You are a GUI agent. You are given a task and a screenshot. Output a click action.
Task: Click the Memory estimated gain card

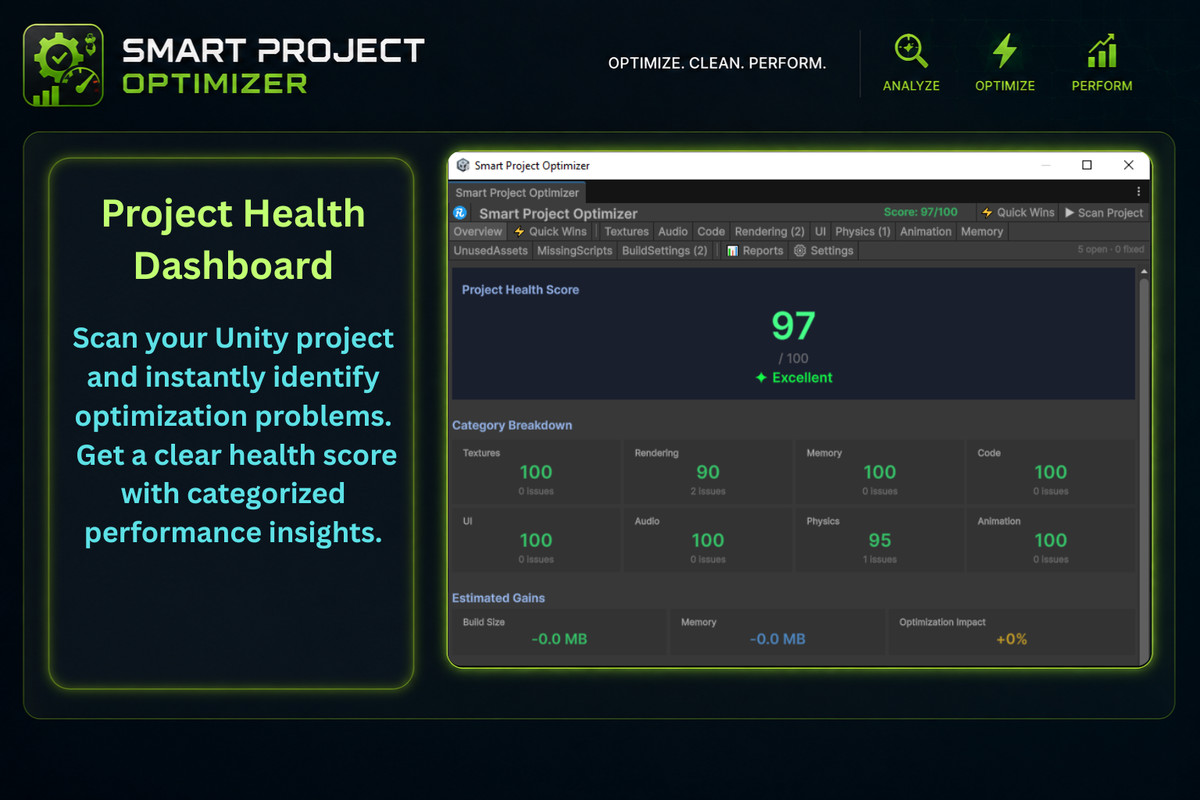(777, 632)
